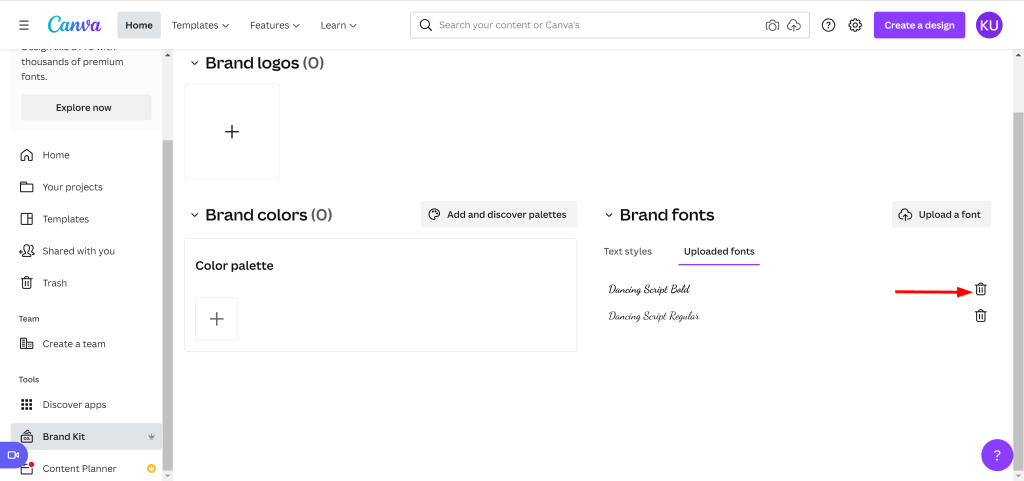
Task: Open the help question mark icon in header
Action: tap(828, 25)
